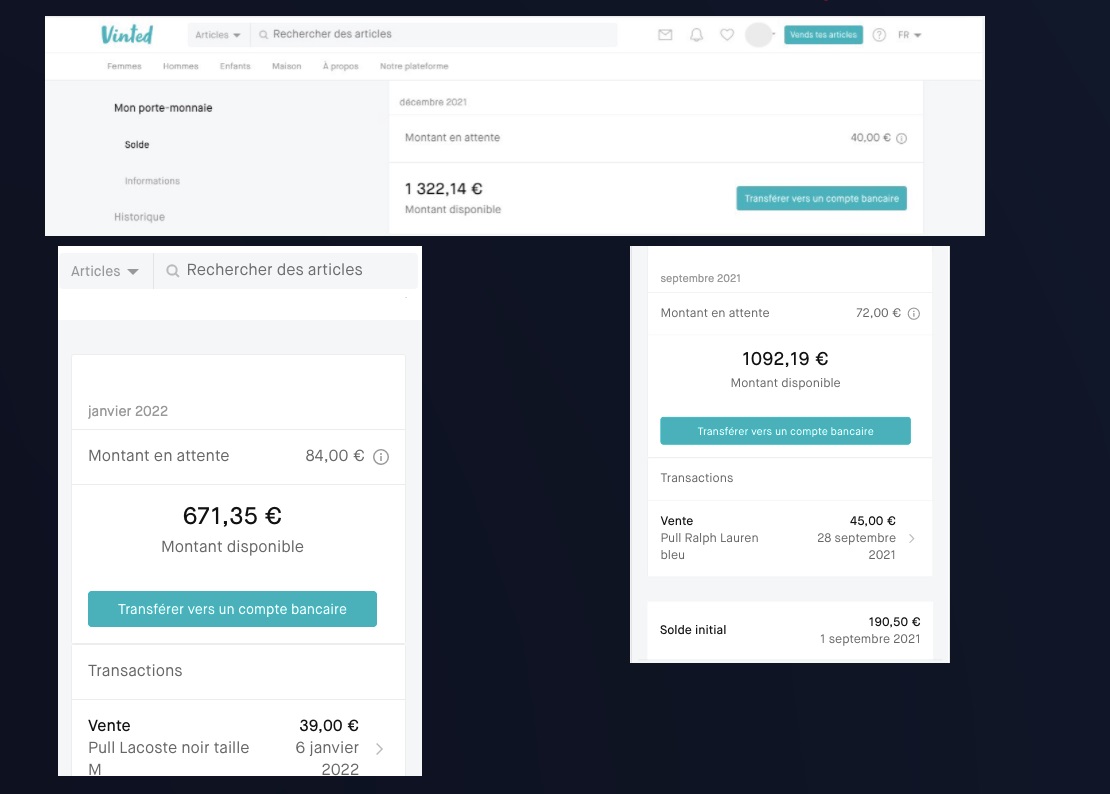Click the 1 322,14 € available amount
The width and height of the screenshot is (1110, 794).
(443, 189)
